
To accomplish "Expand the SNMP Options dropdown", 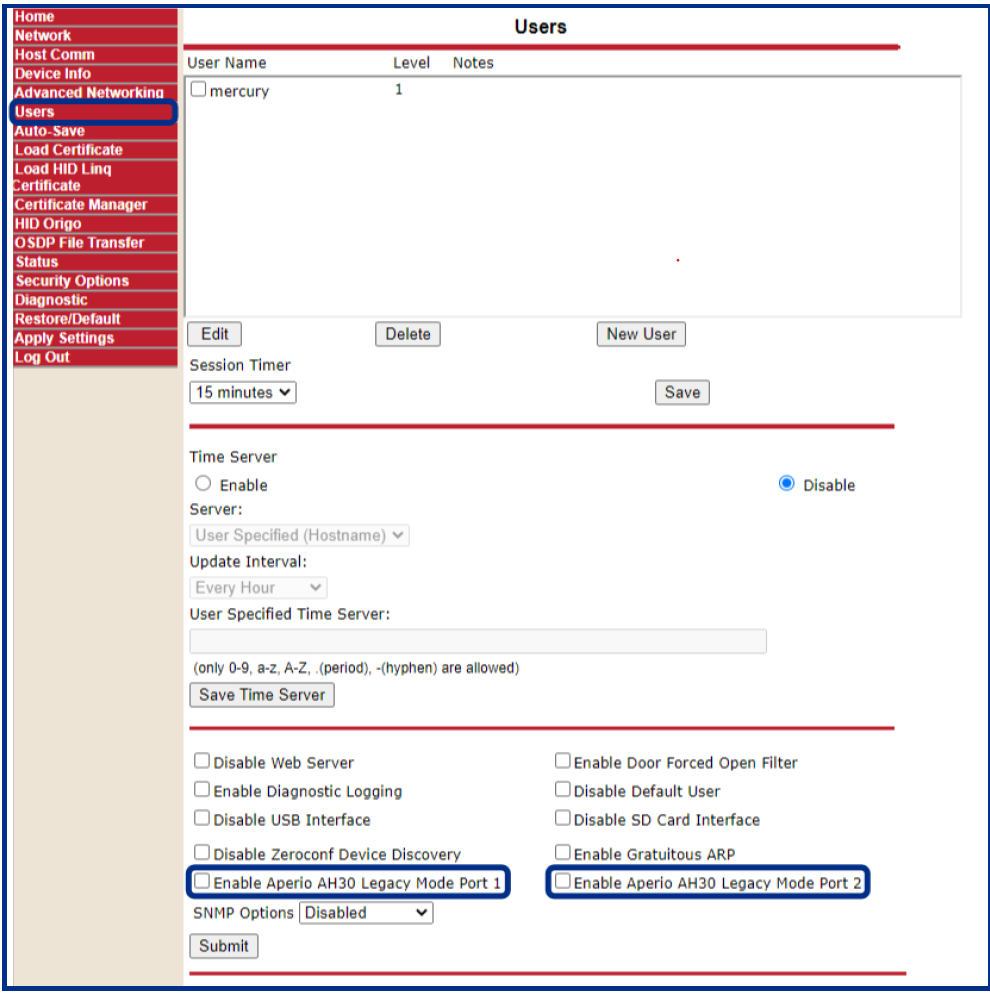I will [366, 913].
